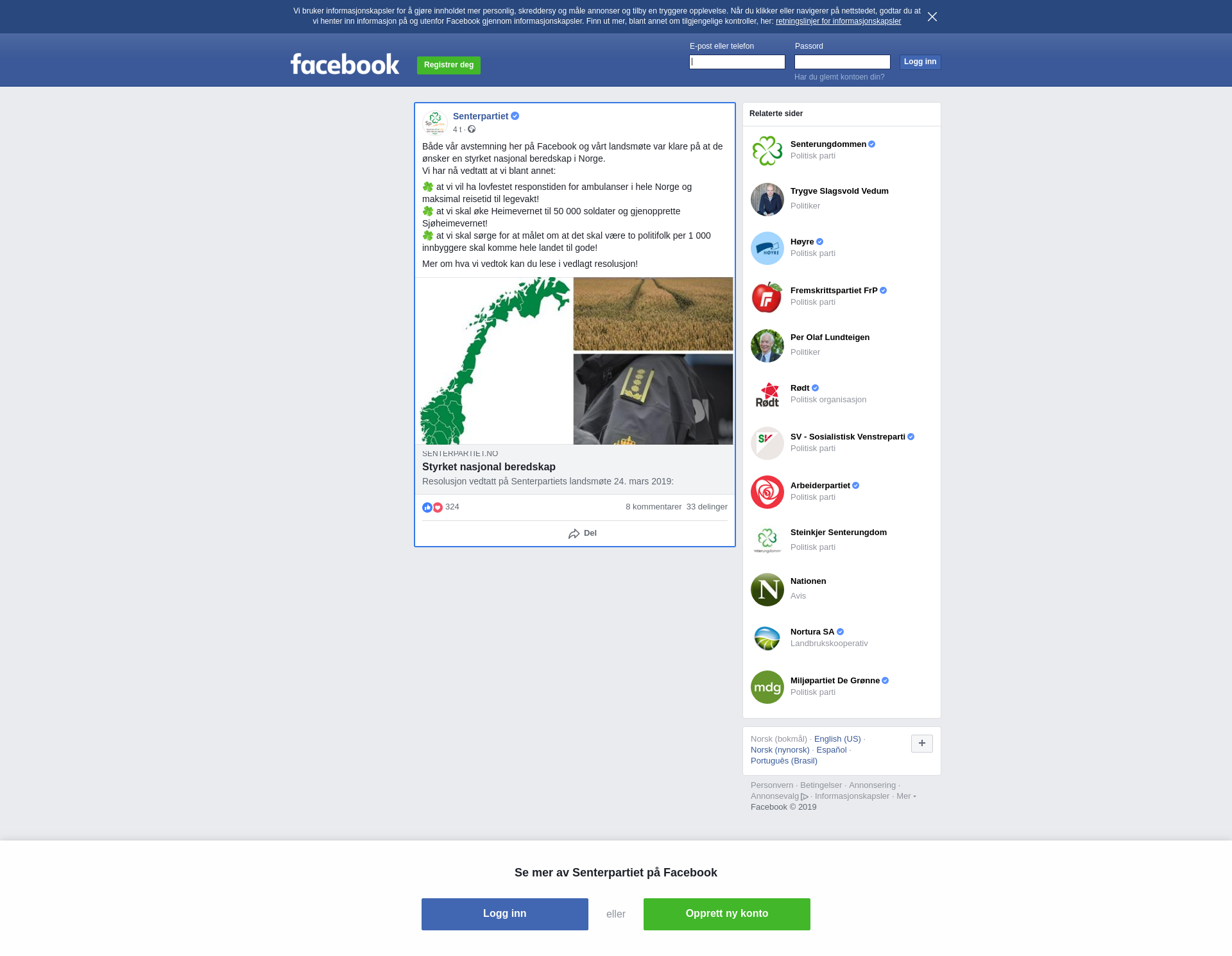Open the SV party logo
Image resolution: width=1232 pixels, height=956 pixels.
click(x=767, y=443)
